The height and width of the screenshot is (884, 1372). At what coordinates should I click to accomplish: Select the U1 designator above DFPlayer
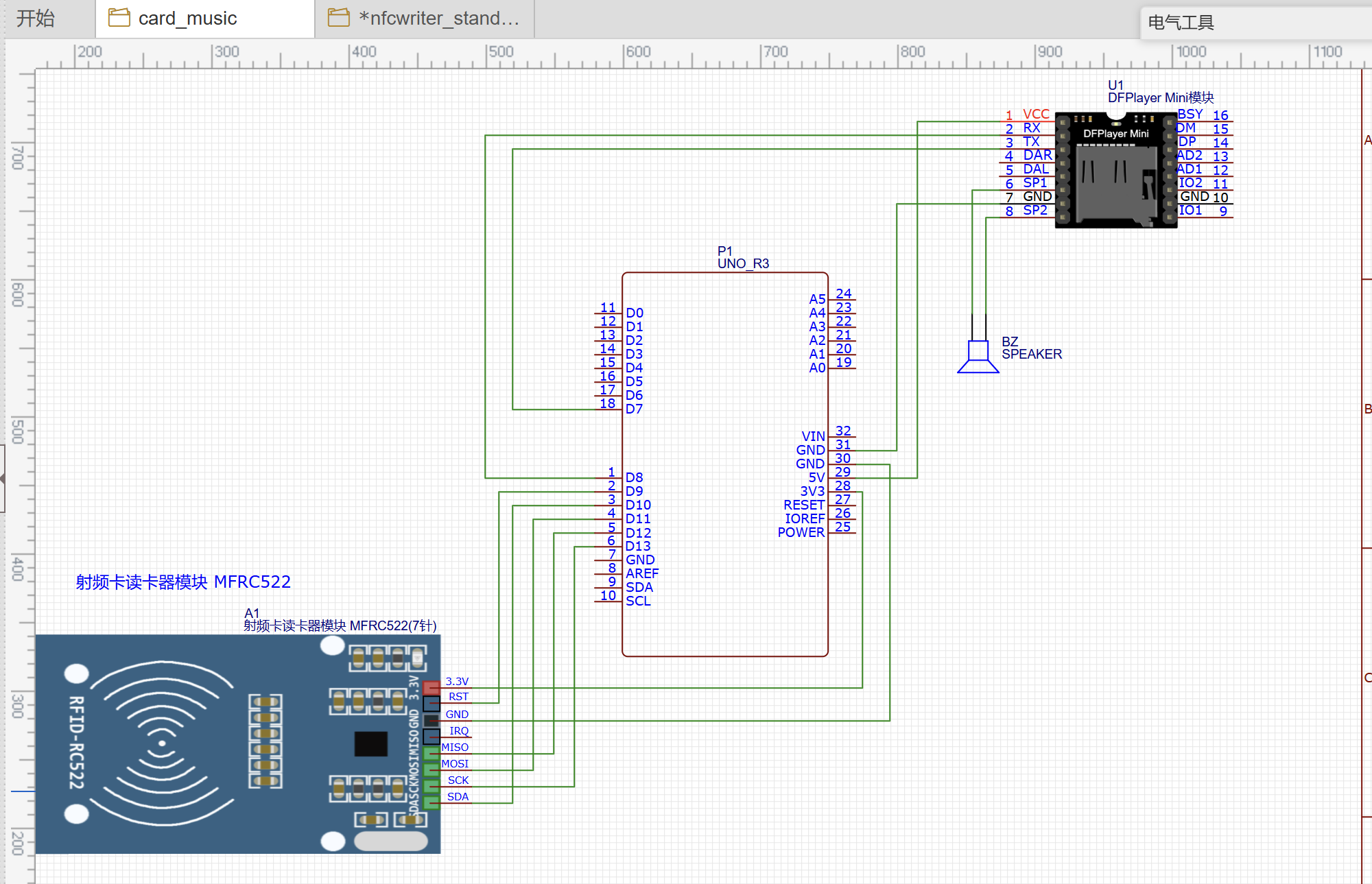click(1115, 85)
